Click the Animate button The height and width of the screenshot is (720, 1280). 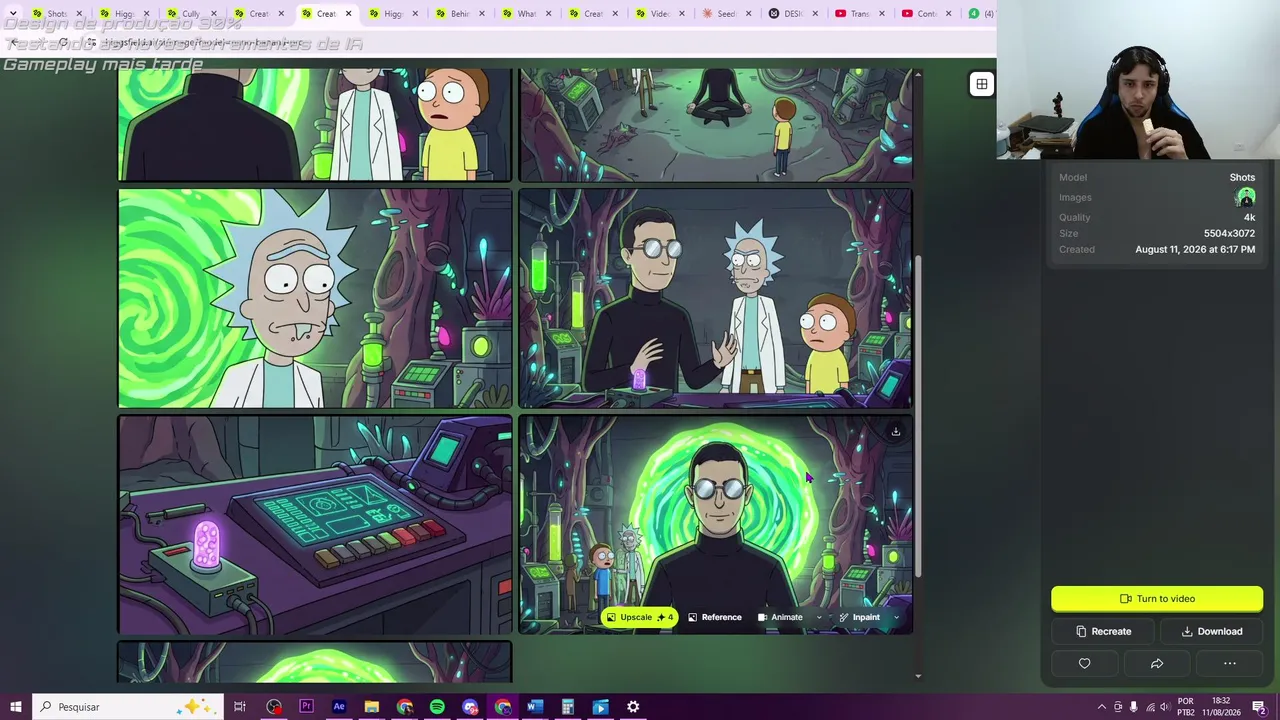(781, 617)
